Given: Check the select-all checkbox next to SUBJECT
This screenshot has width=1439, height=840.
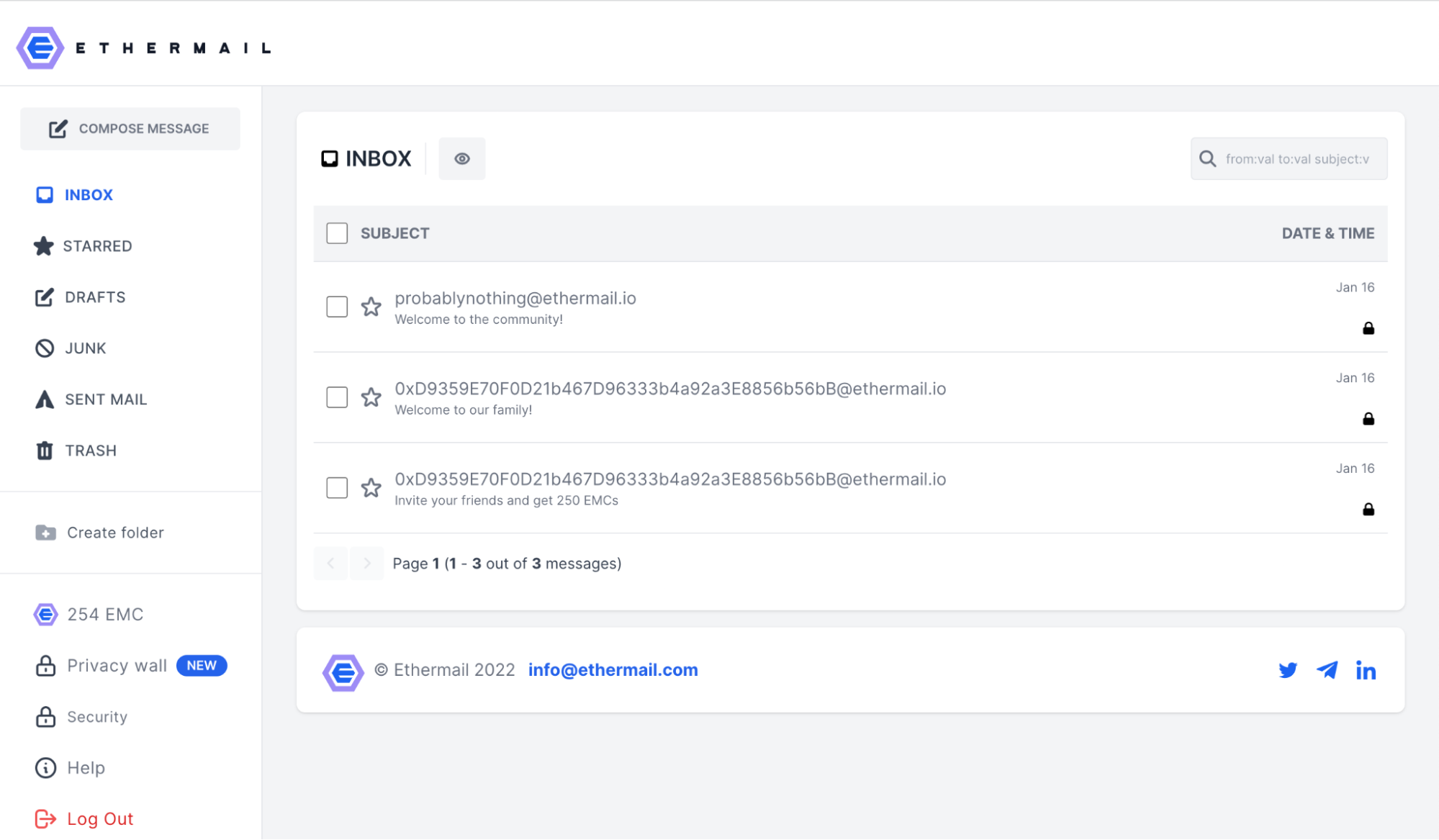Looking at the screenshot, I should pos(337,233).
